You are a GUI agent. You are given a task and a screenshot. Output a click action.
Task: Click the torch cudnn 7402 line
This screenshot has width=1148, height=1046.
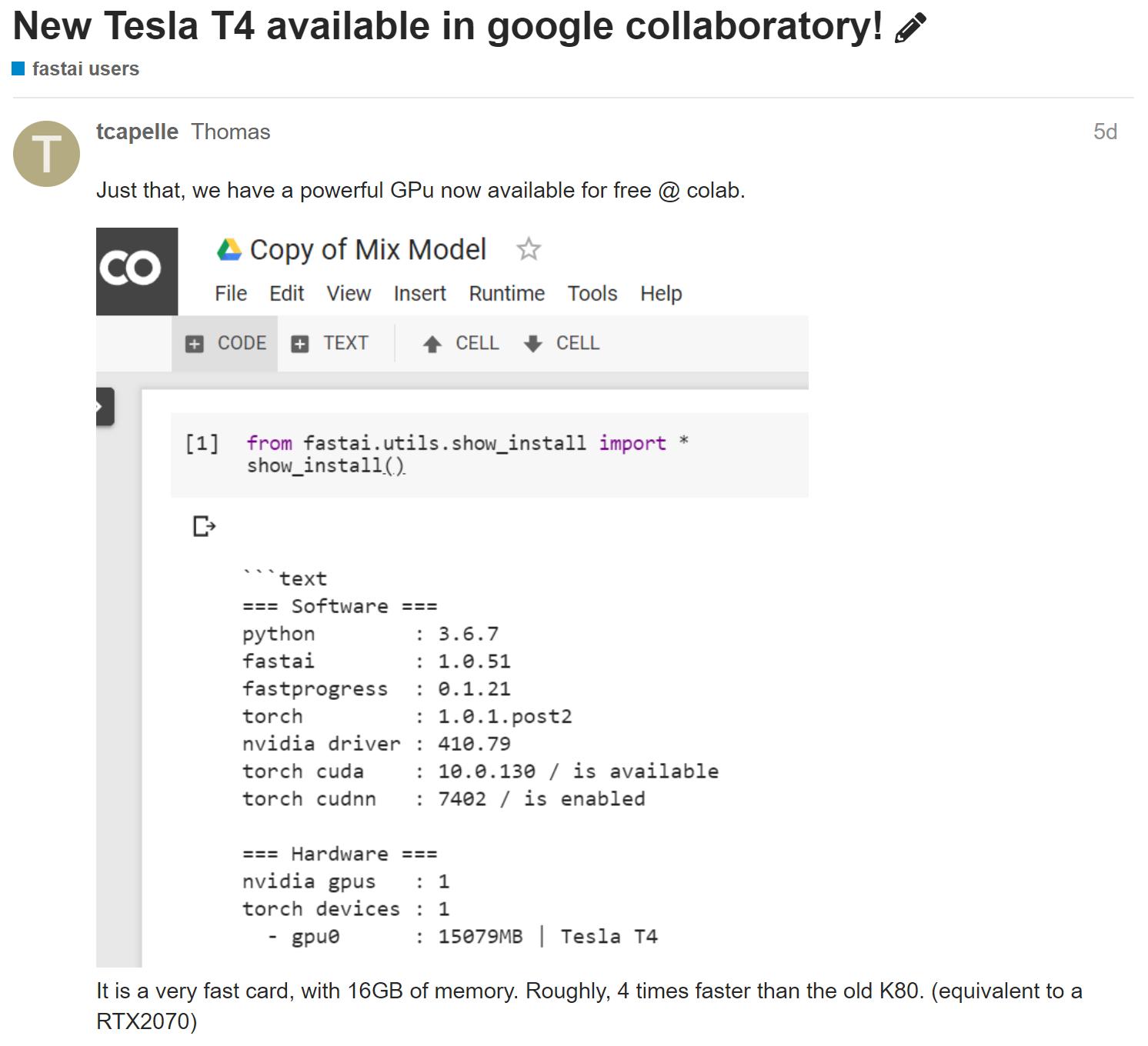[x=443, y=799]
